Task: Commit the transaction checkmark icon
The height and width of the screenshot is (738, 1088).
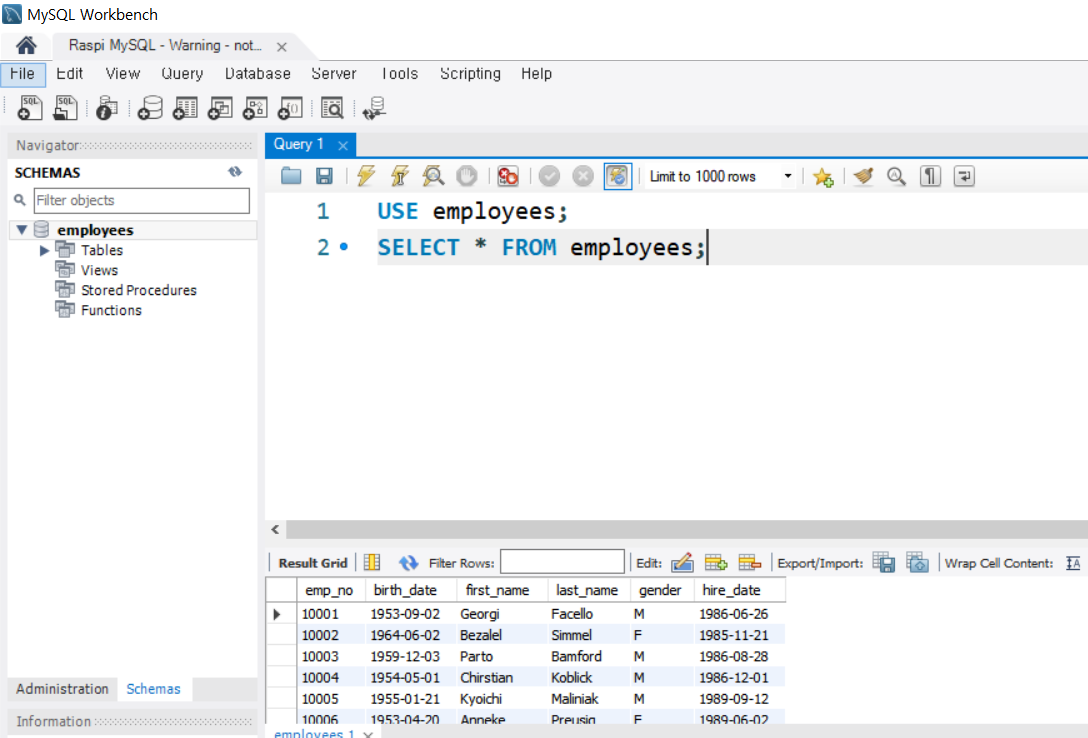Action: pyautogui.click(x=549, y=176)
